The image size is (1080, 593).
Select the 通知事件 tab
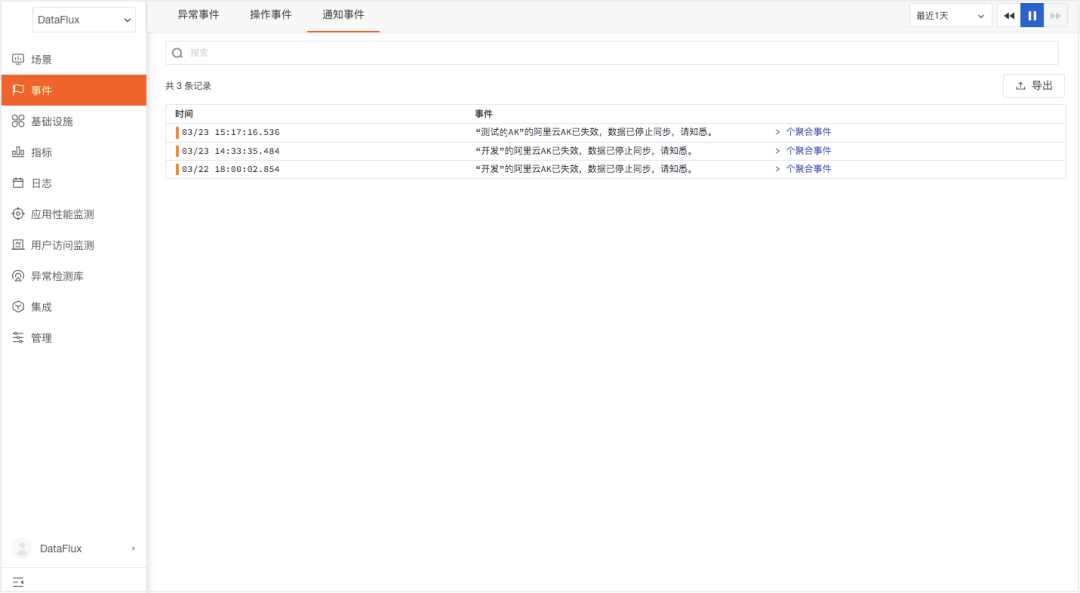coord(343,14)
